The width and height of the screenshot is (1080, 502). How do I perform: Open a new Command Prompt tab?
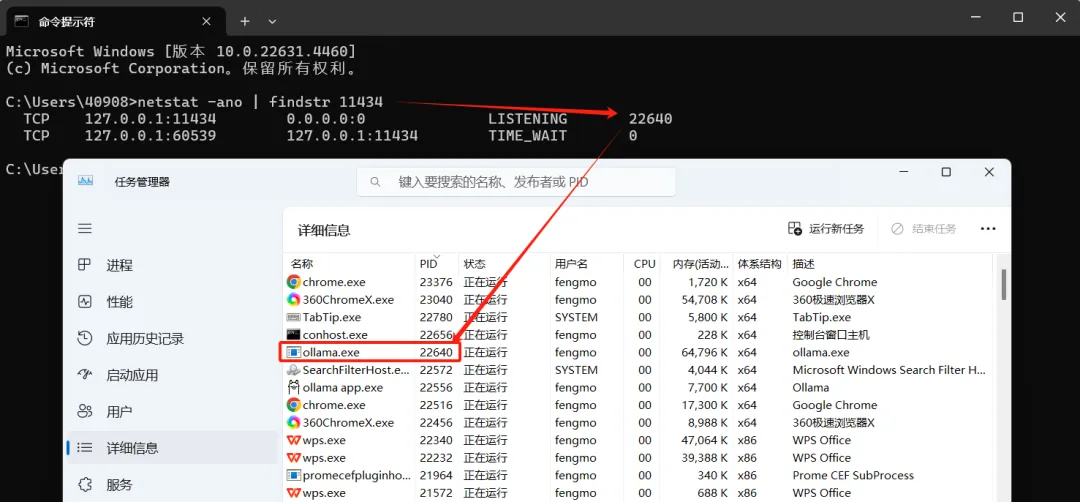tap(244, 21)
